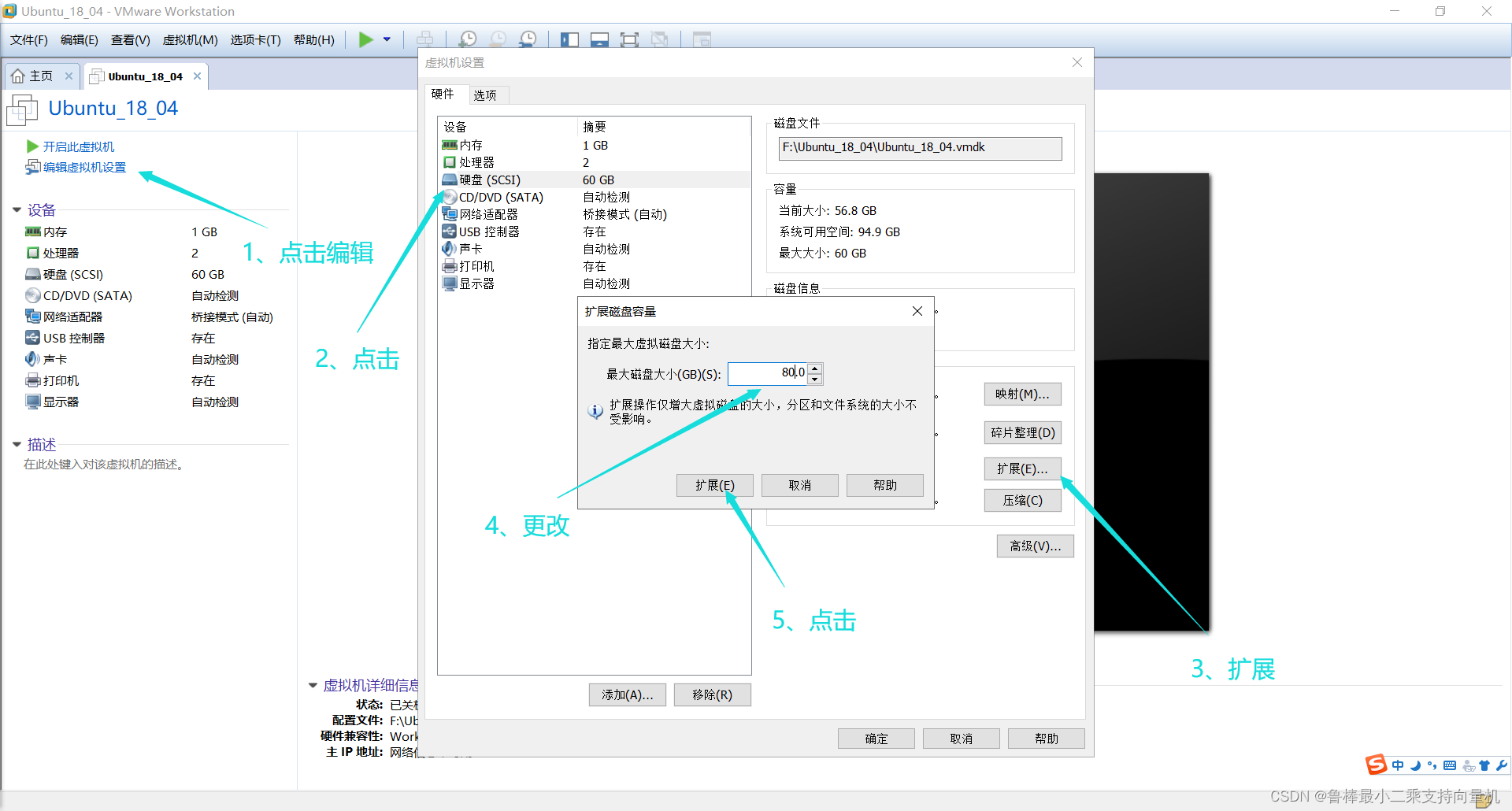The image size is (1512, 811).
Task: Collapse the 设备 section in main window
Action: [x=17, y=210]
